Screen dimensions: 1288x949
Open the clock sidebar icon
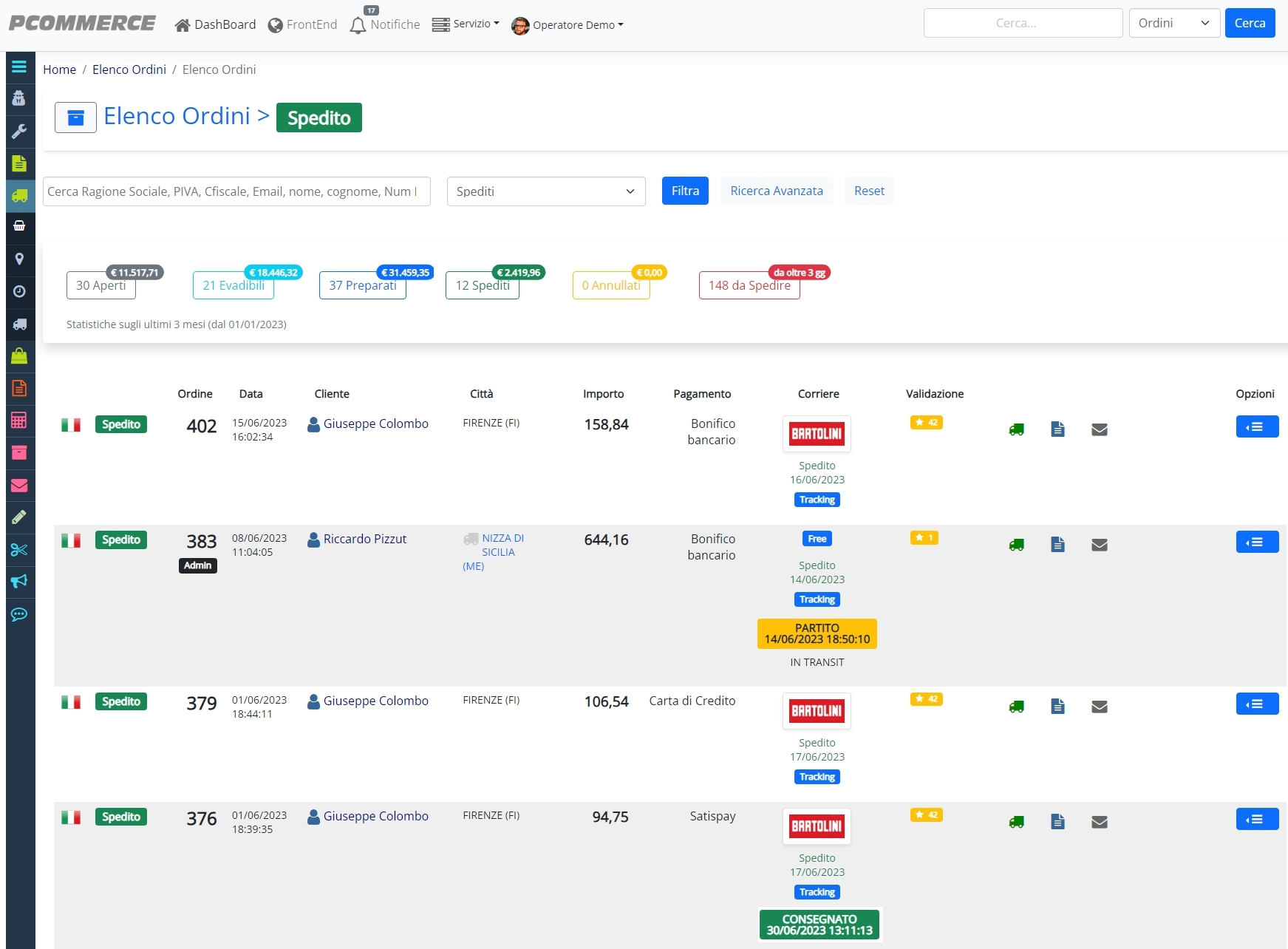(x=19, y=291)
